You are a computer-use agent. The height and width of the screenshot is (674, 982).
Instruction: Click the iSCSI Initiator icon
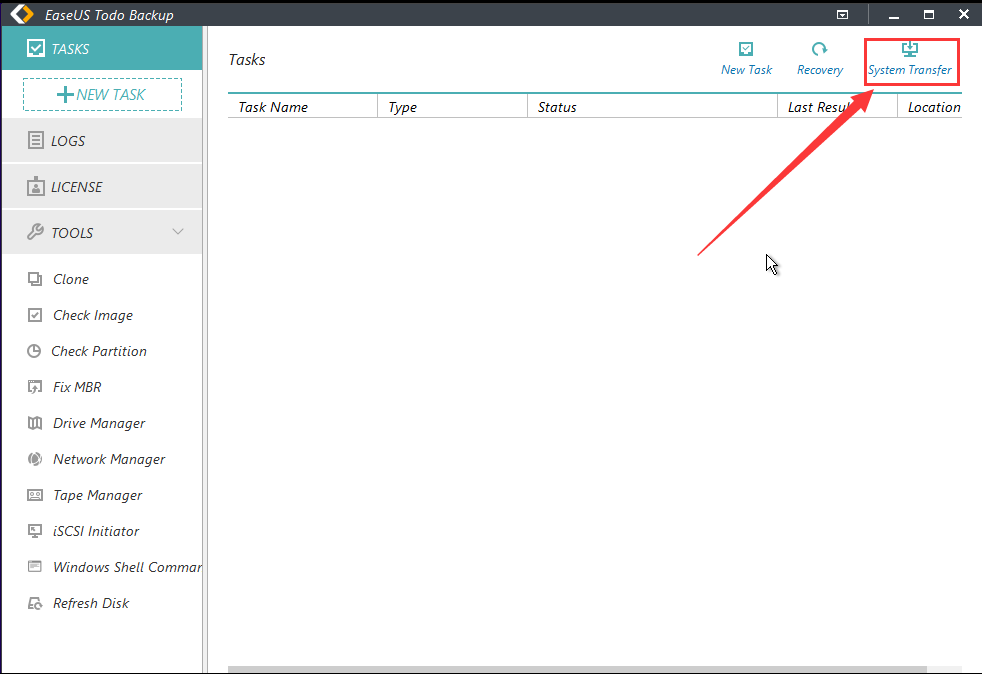(35, 531)
